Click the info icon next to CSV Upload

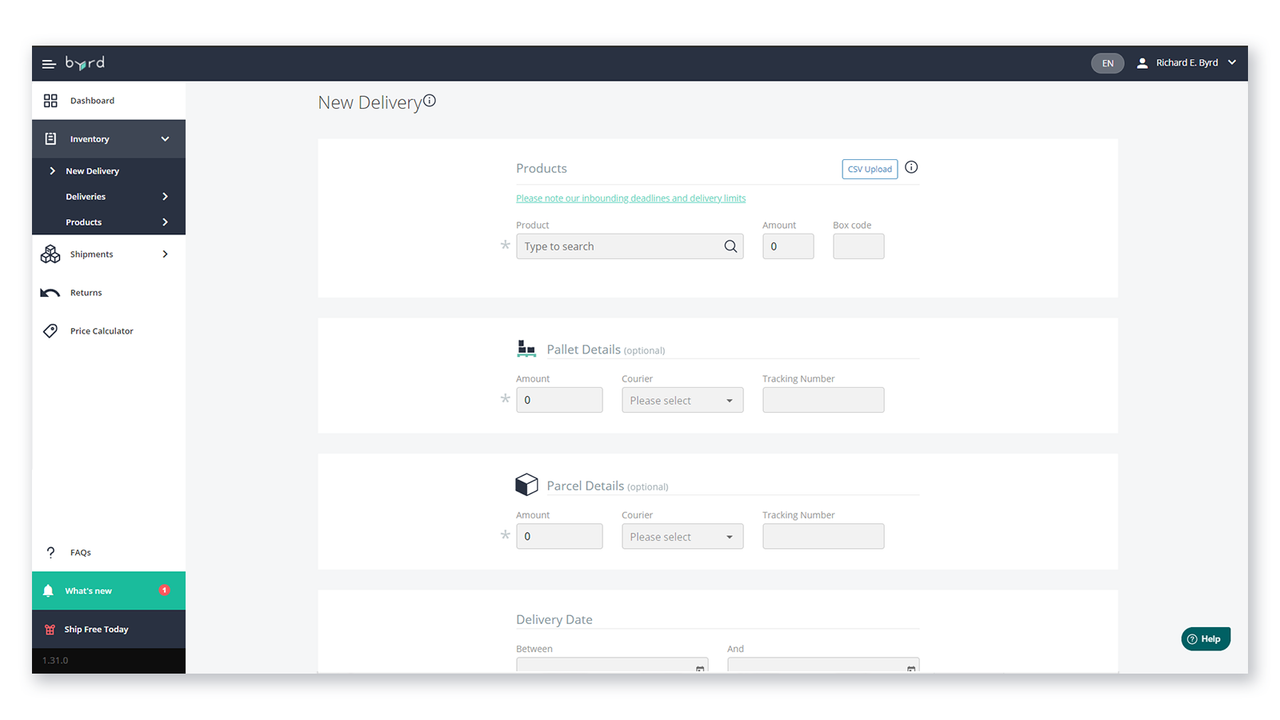911,168
